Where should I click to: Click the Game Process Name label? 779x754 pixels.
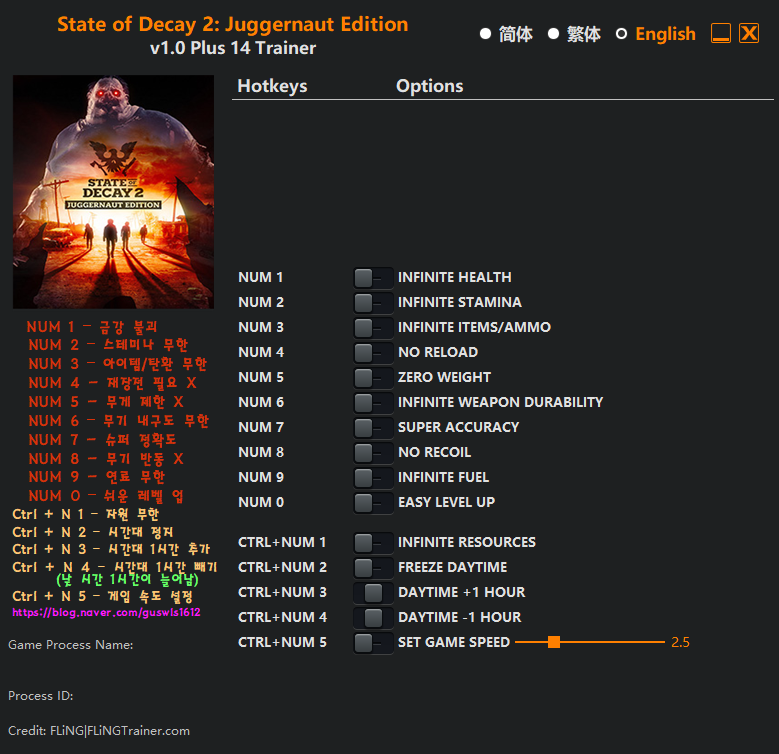point(71,645)
